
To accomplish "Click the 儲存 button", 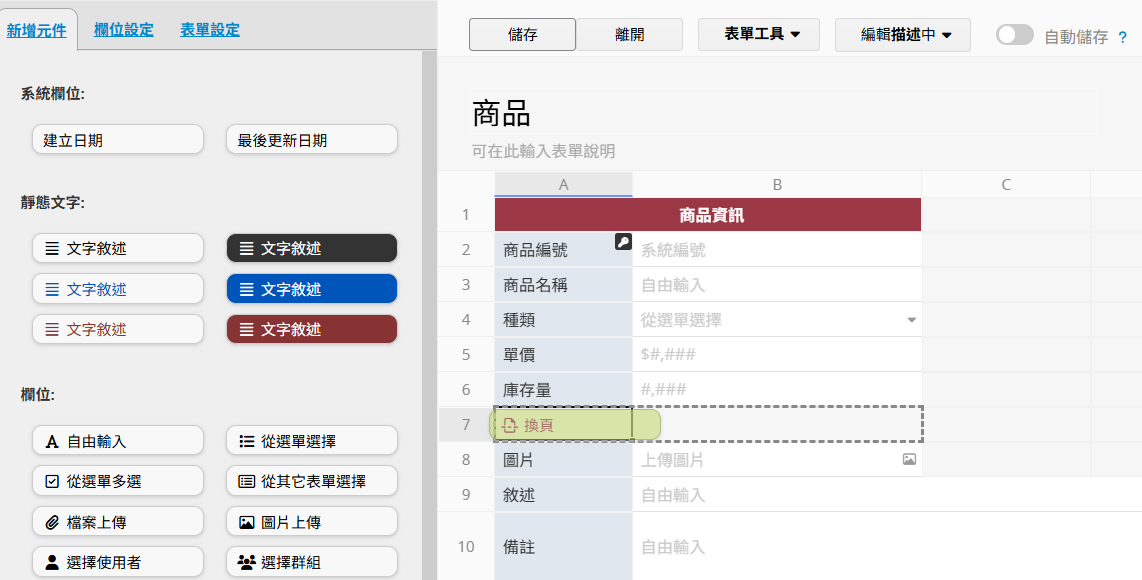I will pyautogui.click(x=522, y=34).
